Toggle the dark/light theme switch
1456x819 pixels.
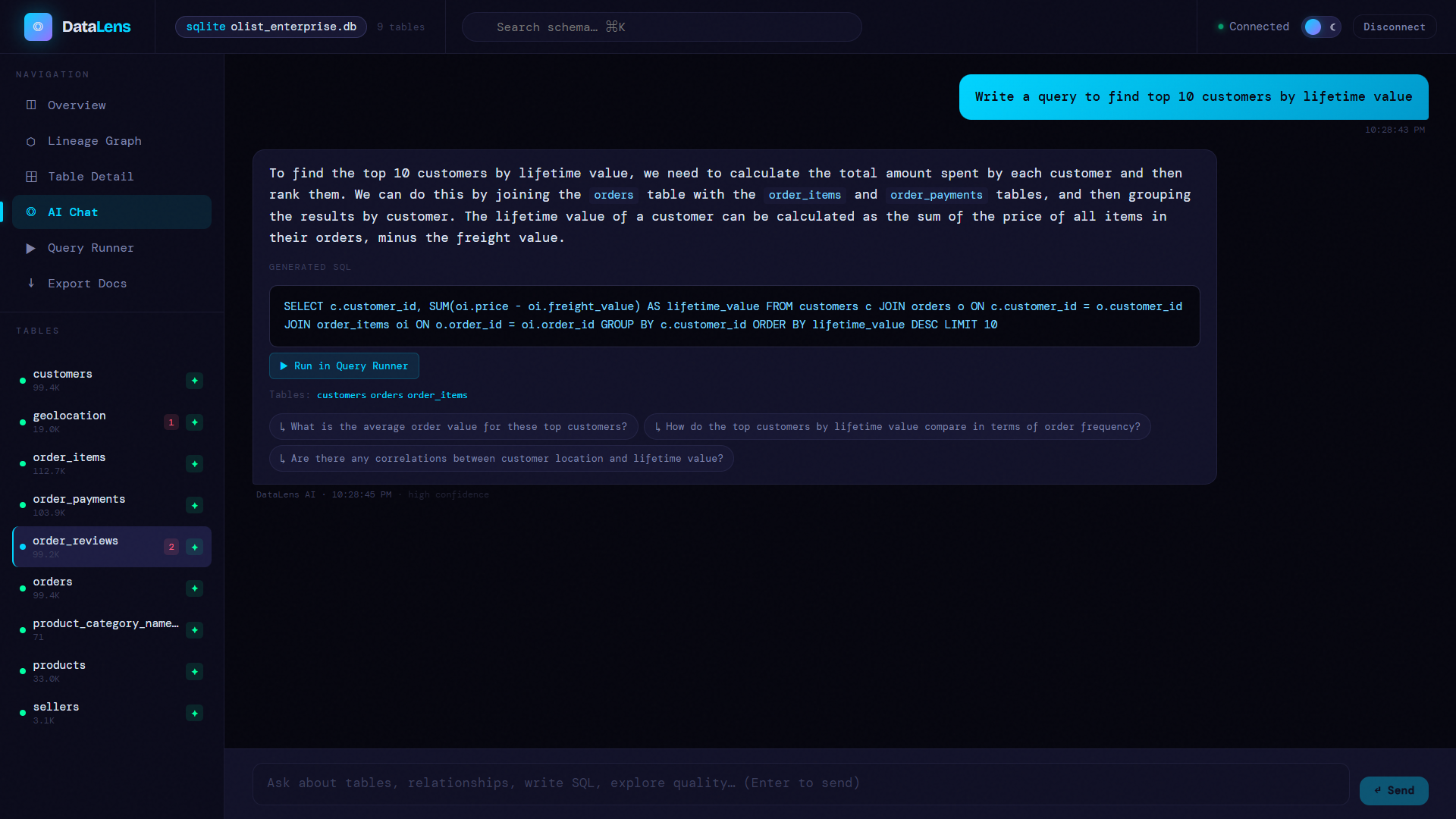[x=1321, y=27]
